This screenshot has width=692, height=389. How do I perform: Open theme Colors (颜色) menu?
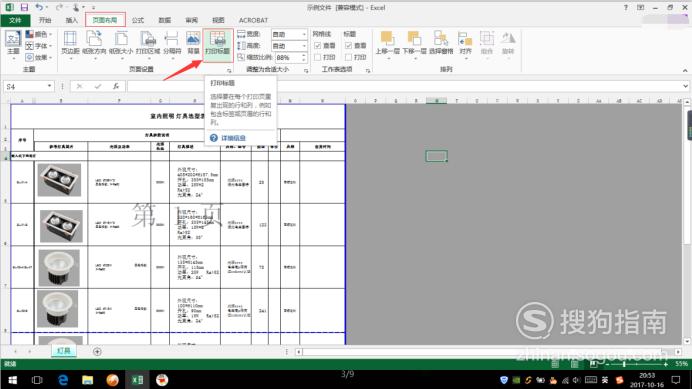(x=39, y=34)
